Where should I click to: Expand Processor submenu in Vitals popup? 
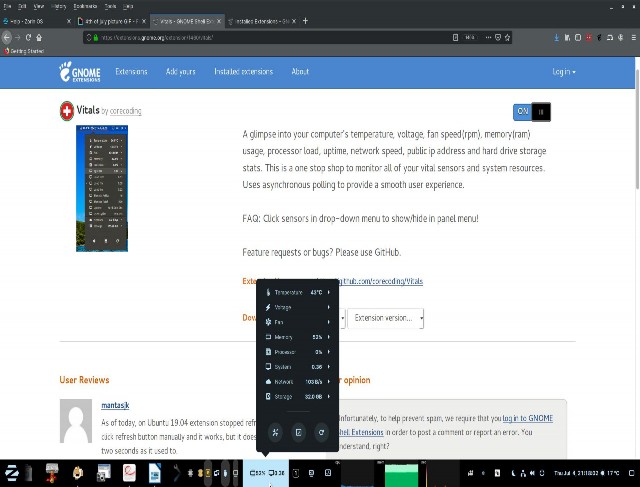point(298,352)
